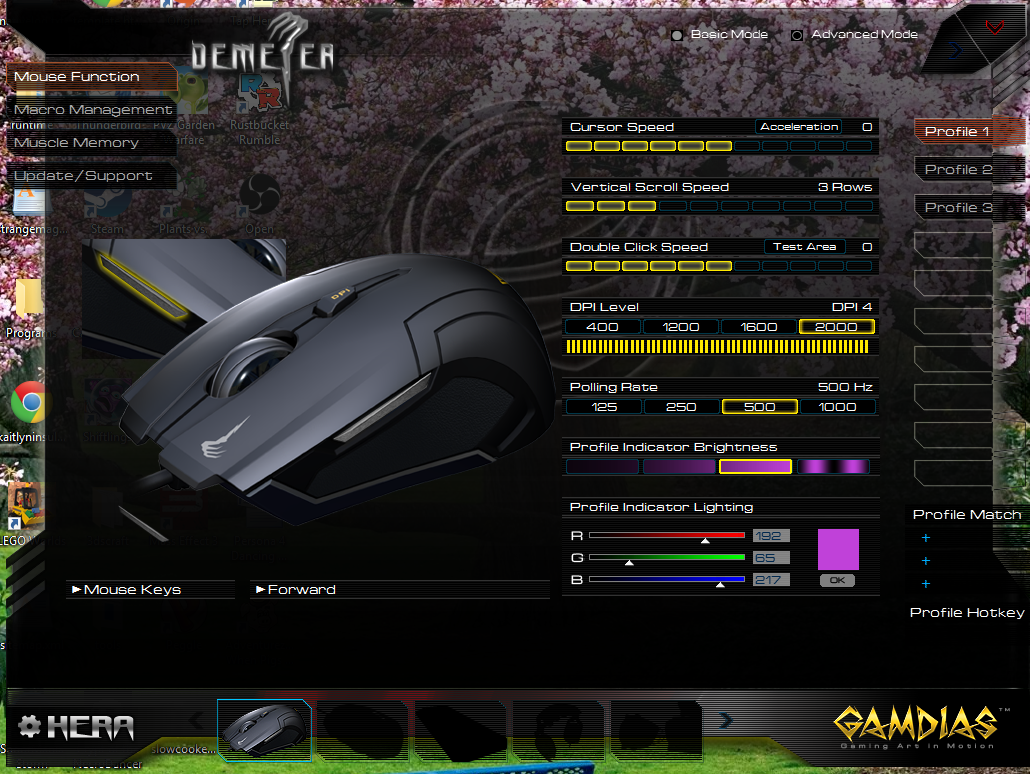Viewport: 1030px width, 774px height.
Task: Click the Profile Match heading
Action: click(x=967, y=515)
